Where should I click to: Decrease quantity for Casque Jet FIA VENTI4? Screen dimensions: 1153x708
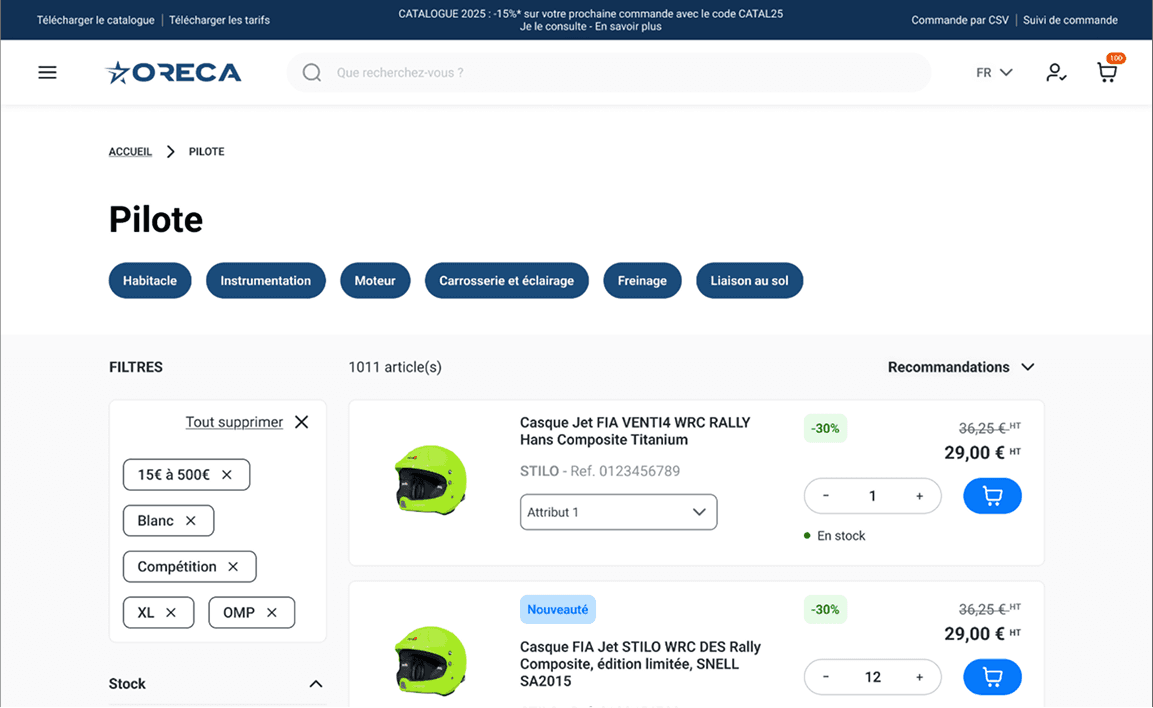(x=826, y=496)
